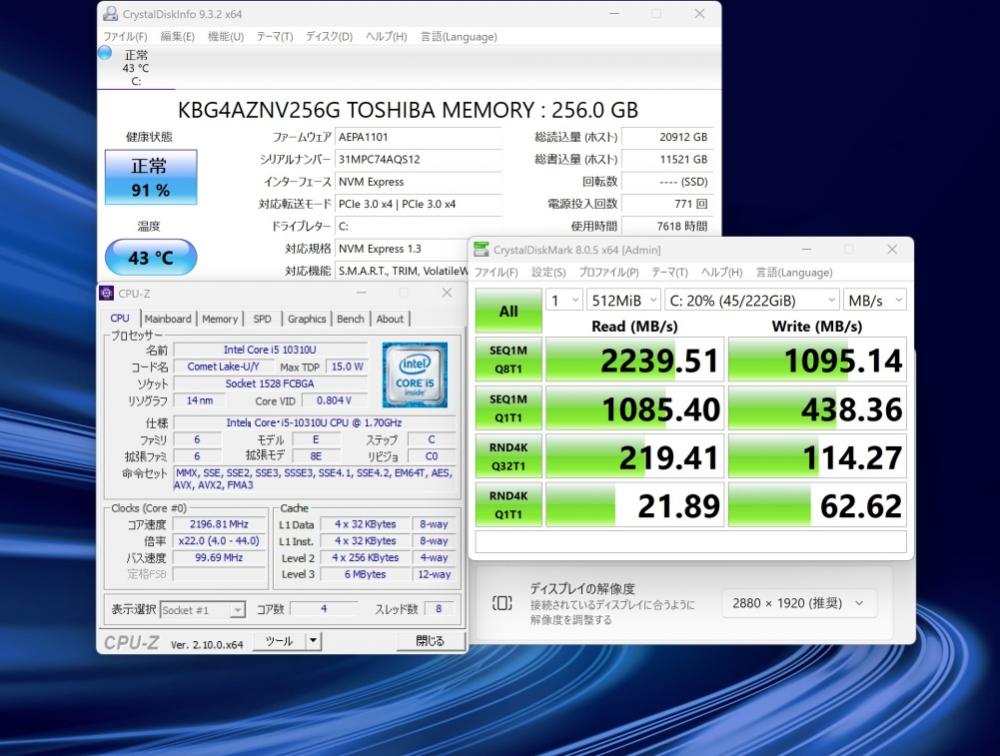1000x756 pixels.
Task: Open ファイル(F) menu in CrystalDiskInfo
Action: click(x=126, y=36)
